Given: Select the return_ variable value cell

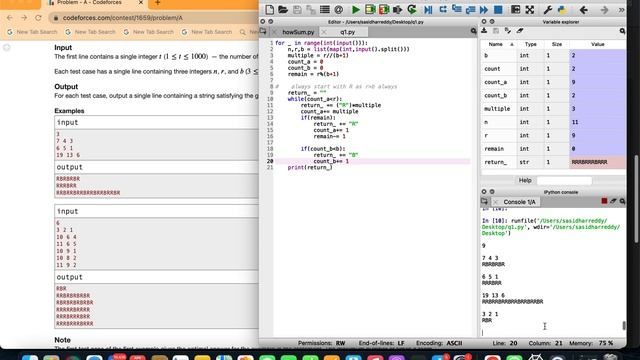Looking at the screenshot, I should coord(598,162).
